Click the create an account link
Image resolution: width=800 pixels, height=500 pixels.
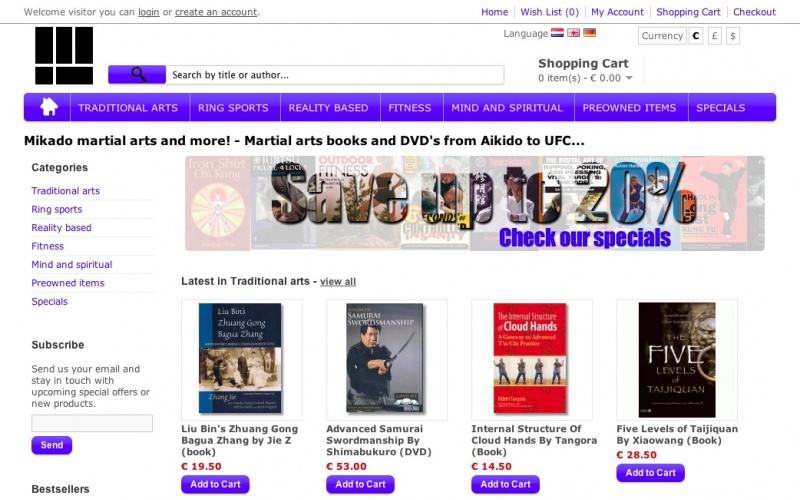pos(216,12)
